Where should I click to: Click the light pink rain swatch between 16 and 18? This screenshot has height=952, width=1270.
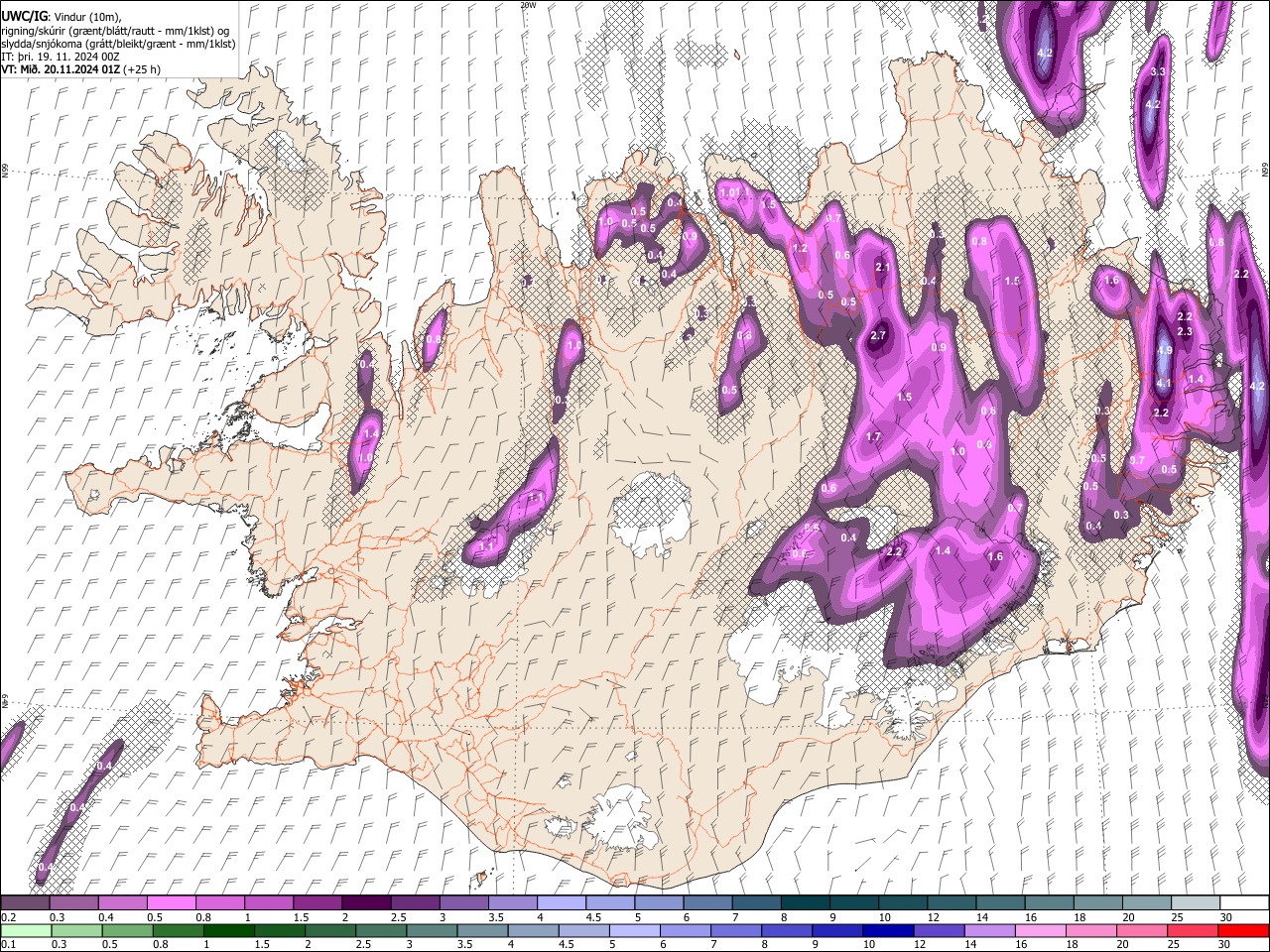[x=1041, y=930]
